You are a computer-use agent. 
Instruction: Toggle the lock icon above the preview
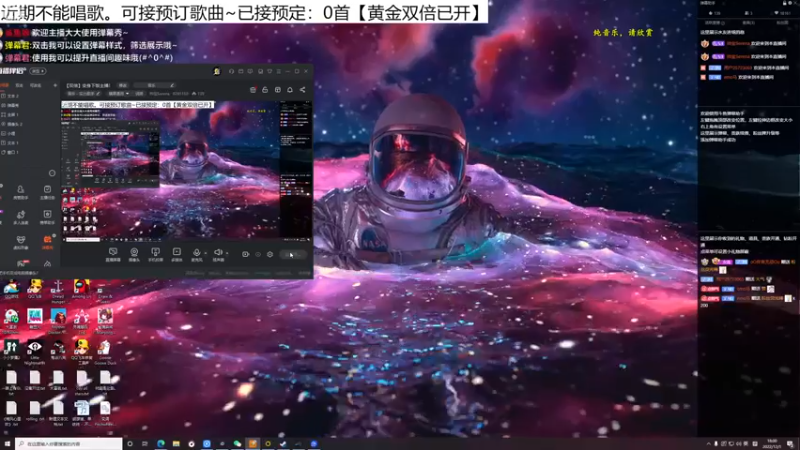click(x=265, y=90)
